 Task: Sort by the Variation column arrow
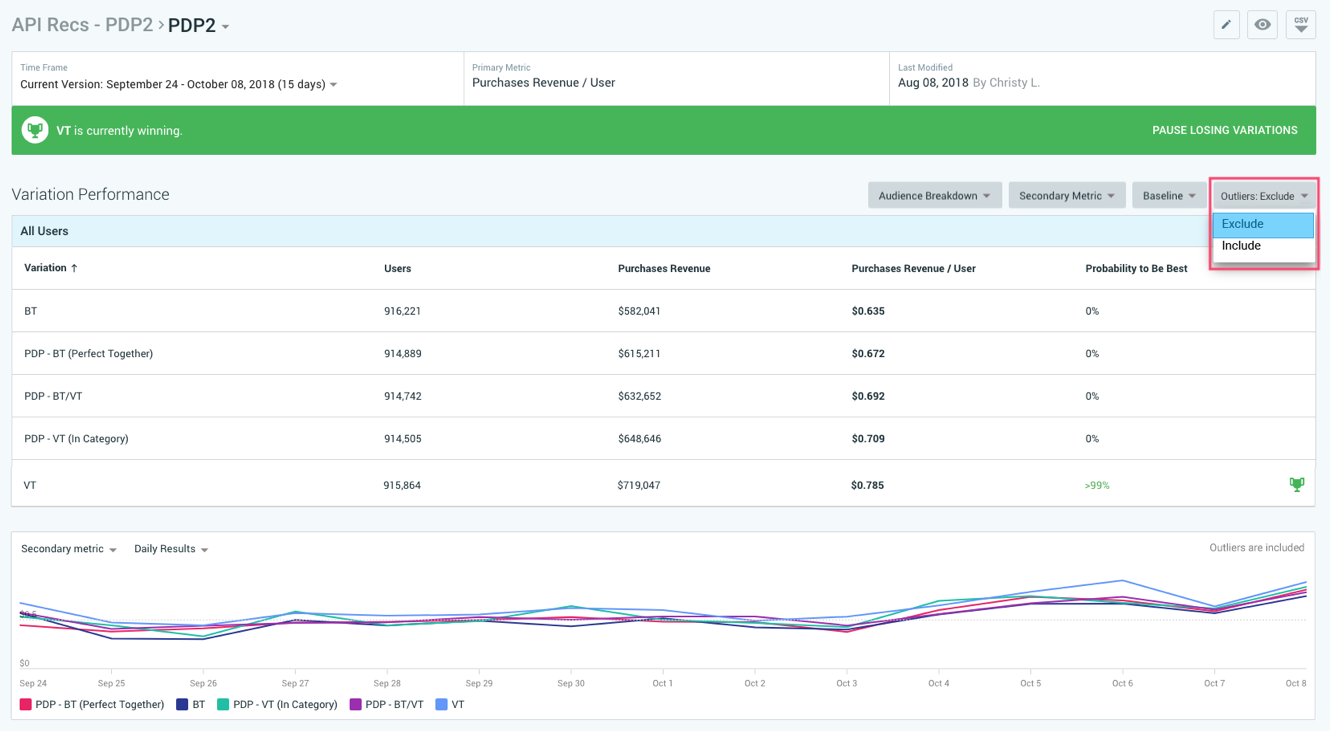tap(74, 268)
